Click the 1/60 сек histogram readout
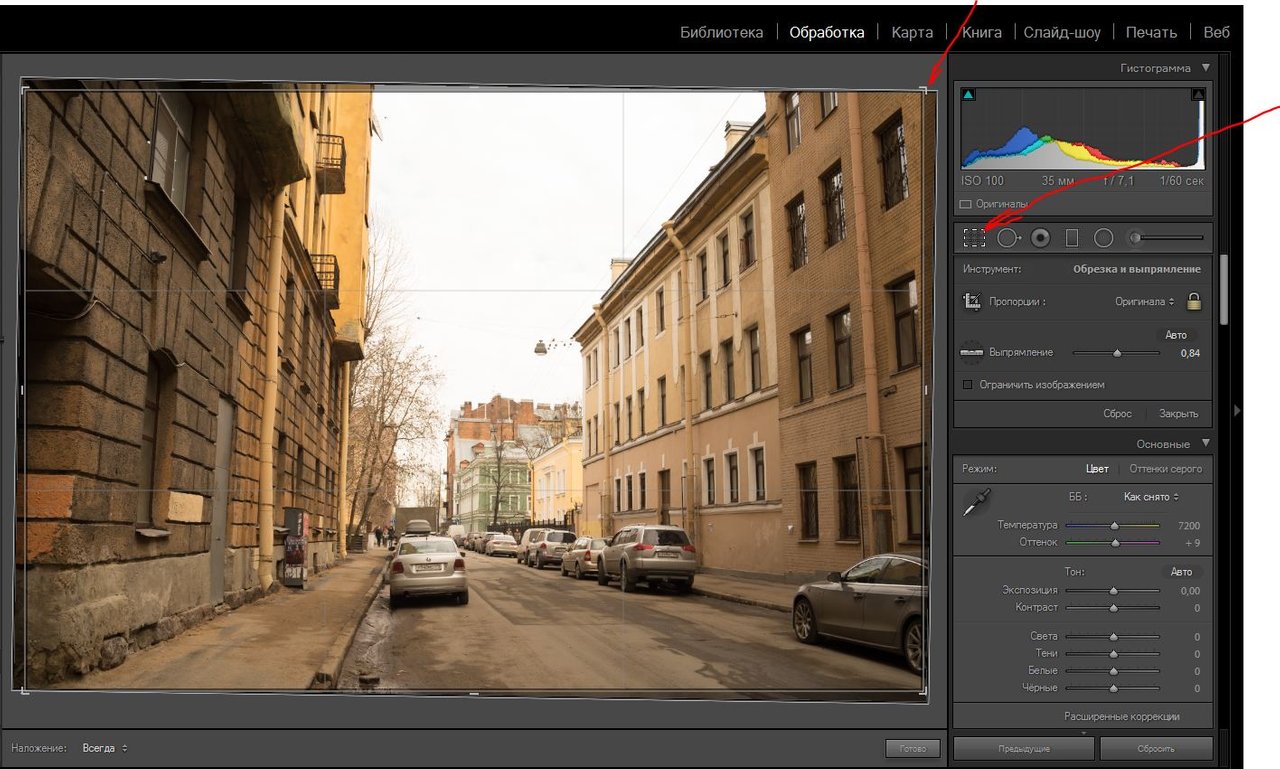Screen dimensions: 1280x769 tap(1182, 181)
